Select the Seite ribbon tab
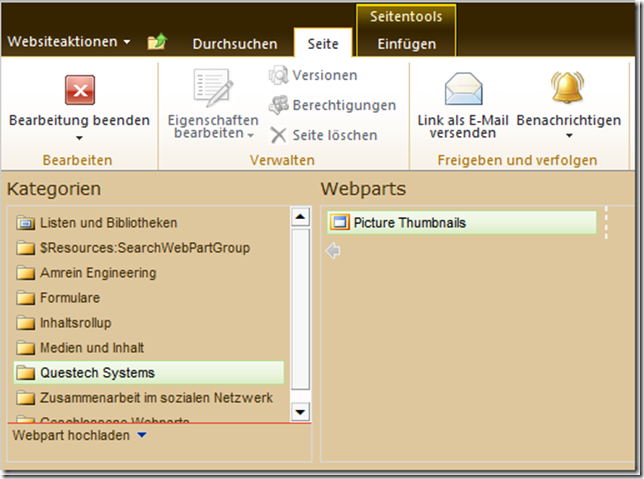Screen dimensions: 644x479 tap(323, 43)
